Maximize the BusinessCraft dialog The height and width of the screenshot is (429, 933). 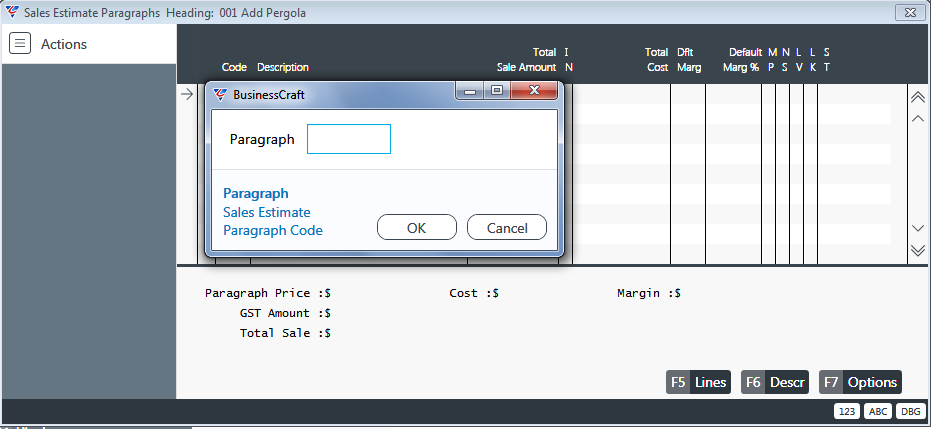[x=497, y=91]
